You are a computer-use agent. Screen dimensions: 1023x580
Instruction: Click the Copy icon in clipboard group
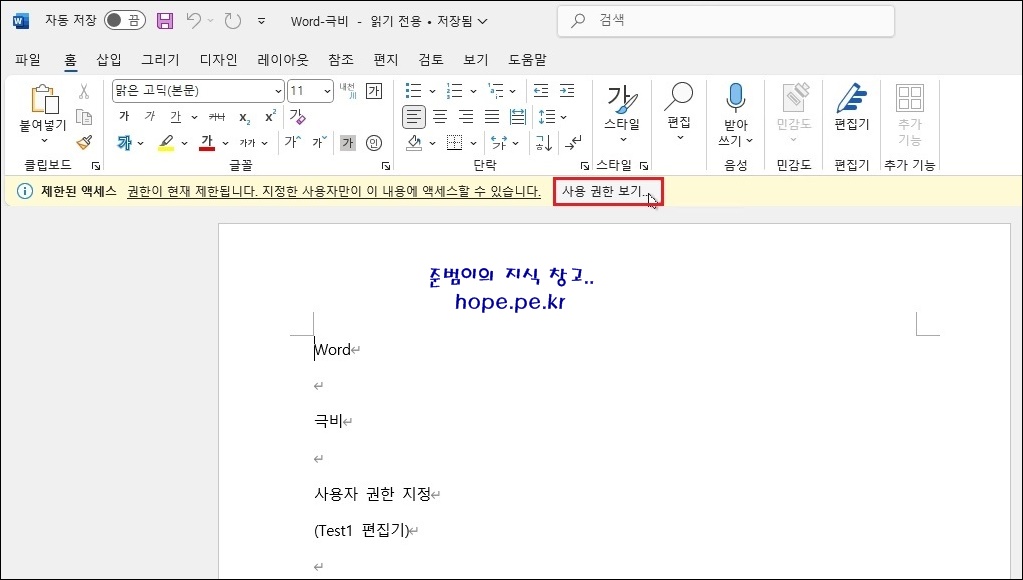pos(84,117)
